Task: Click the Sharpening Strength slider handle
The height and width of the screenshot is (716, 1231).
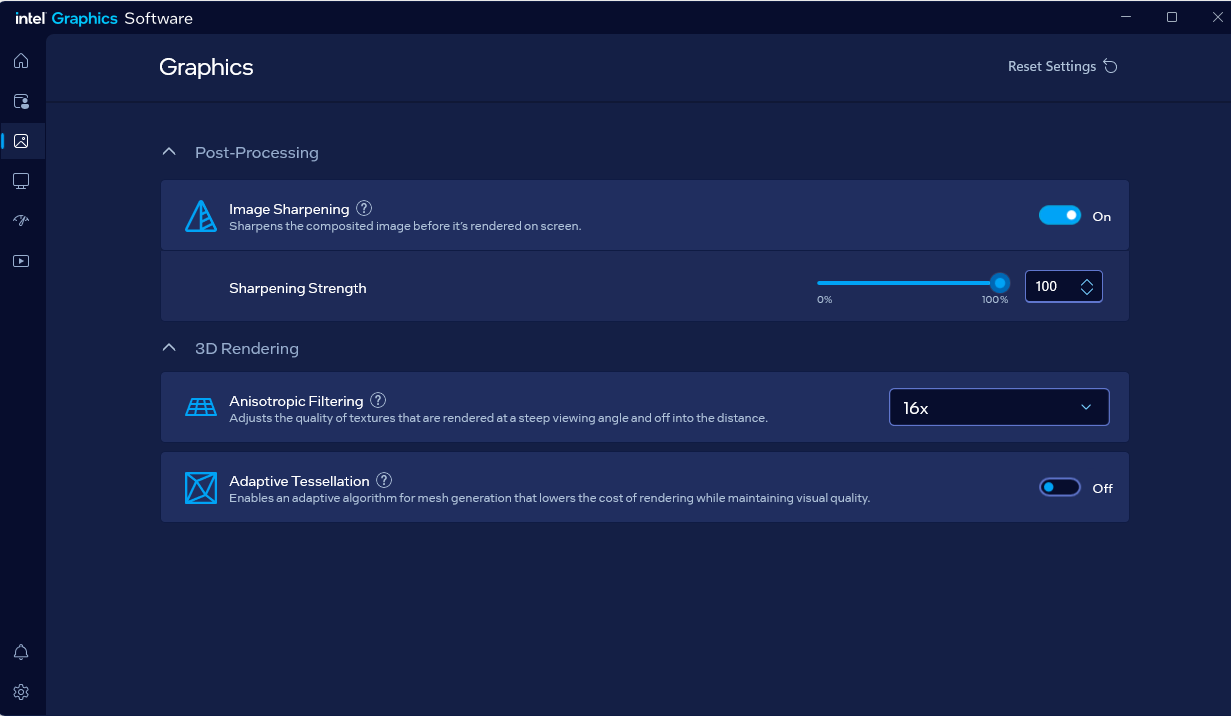Action: pos(999,283)
